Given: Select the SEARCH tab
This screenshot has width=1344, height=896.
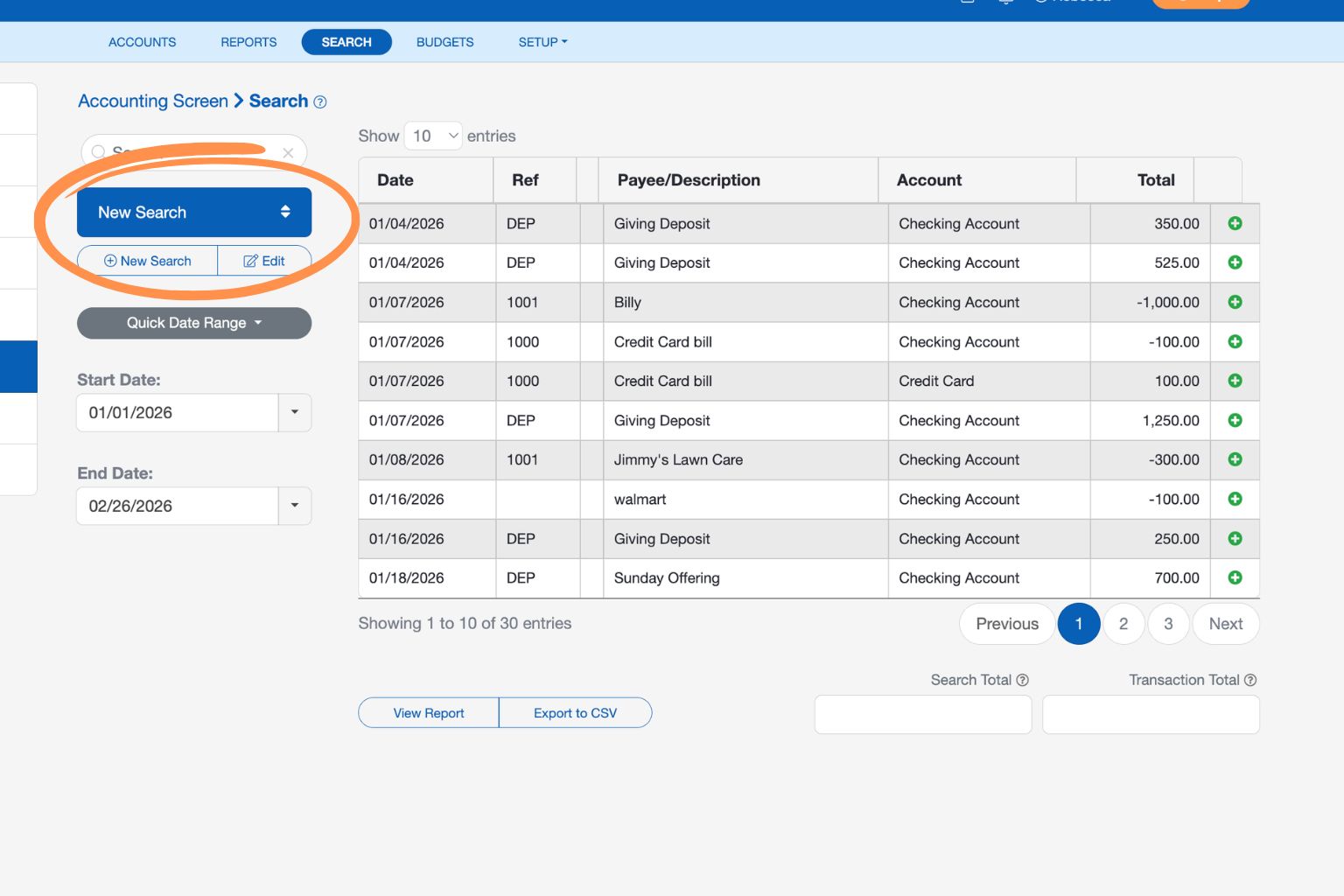Looking at the screenshot, I should pyautogui.click(x=346, y=42).
